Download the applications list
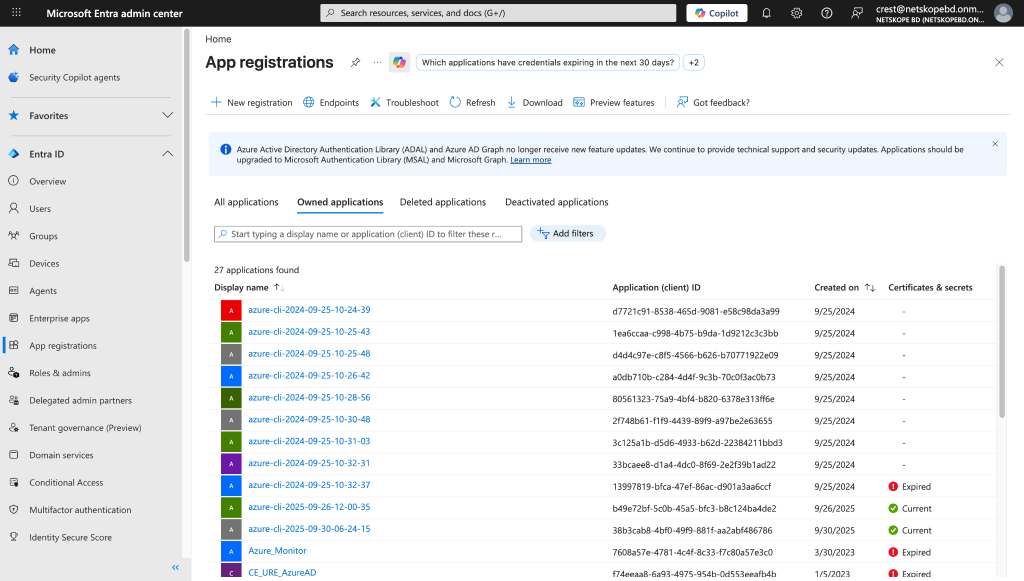This screenshot has height=581, width=1024. pos(535,102)
